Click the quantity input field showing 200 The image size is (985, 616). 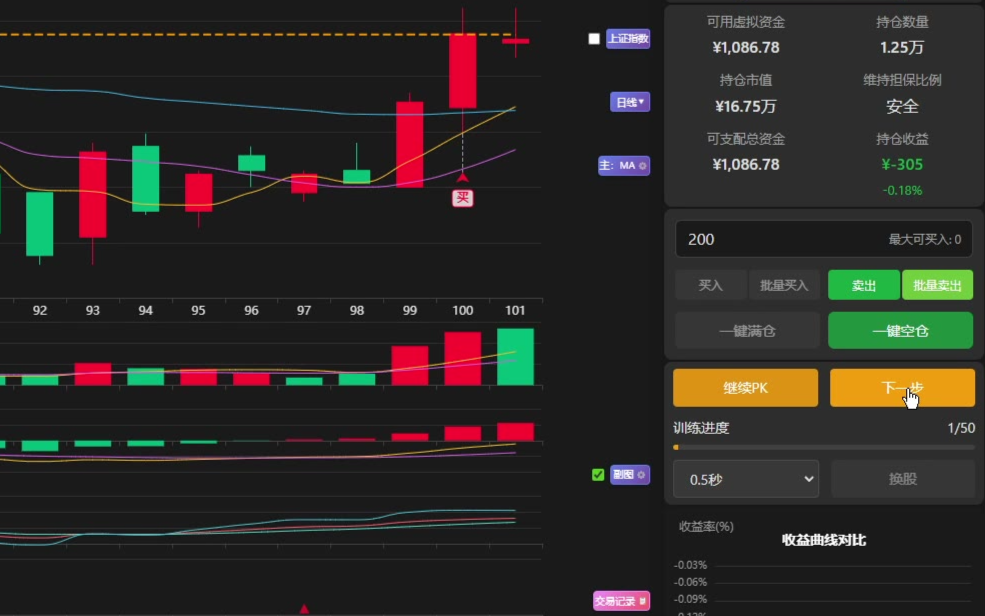[780, 239]
